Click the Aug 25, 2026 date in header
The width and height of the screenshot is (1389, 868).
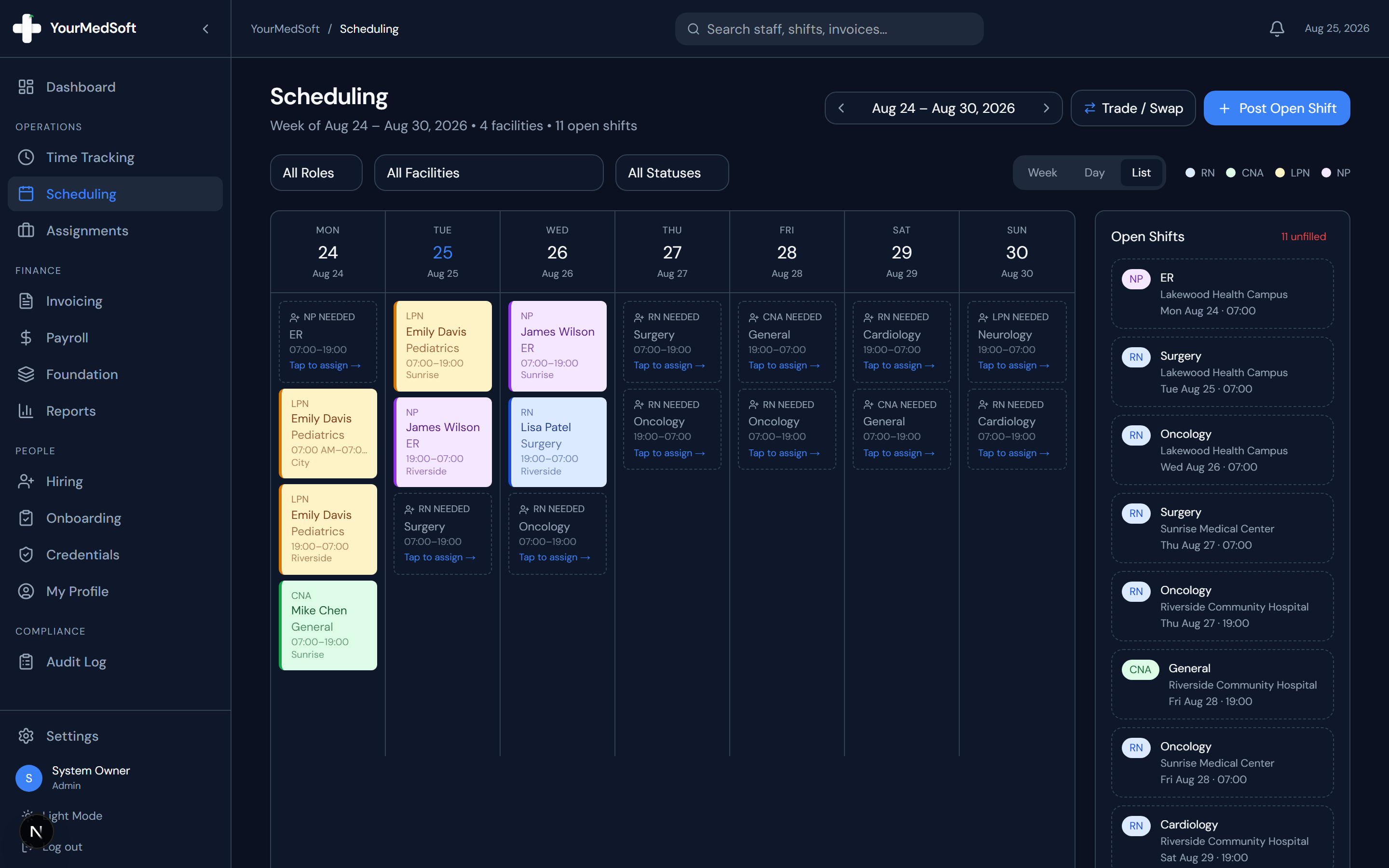1337,28
